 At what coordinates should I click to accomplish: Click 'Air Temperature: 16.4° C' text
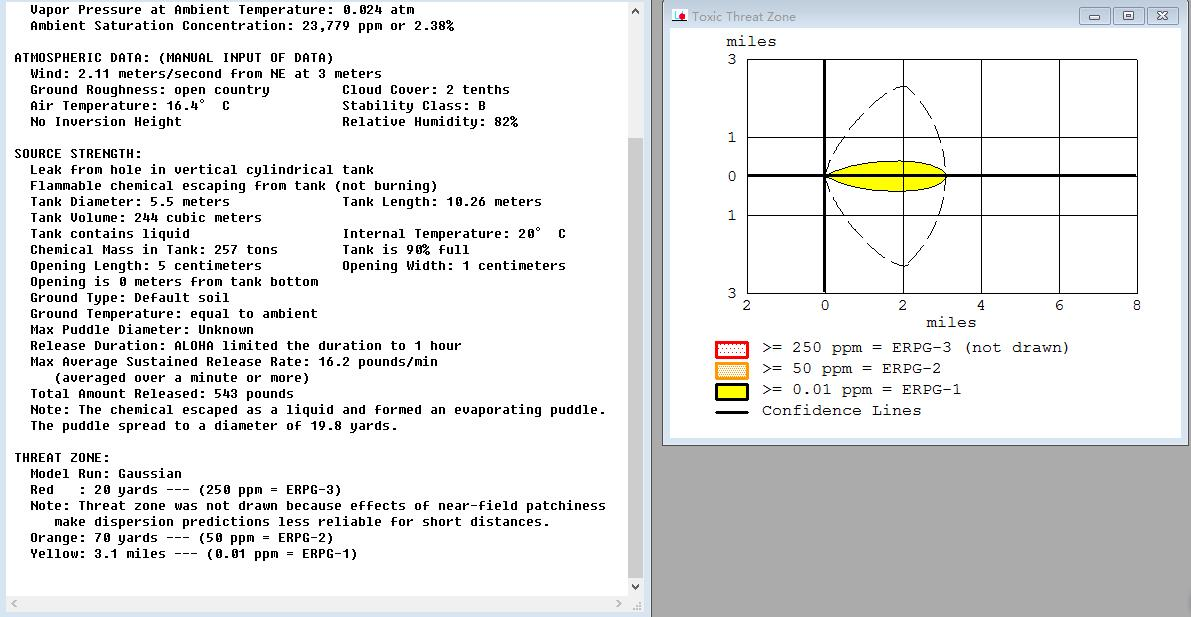[x=130, y=106]
